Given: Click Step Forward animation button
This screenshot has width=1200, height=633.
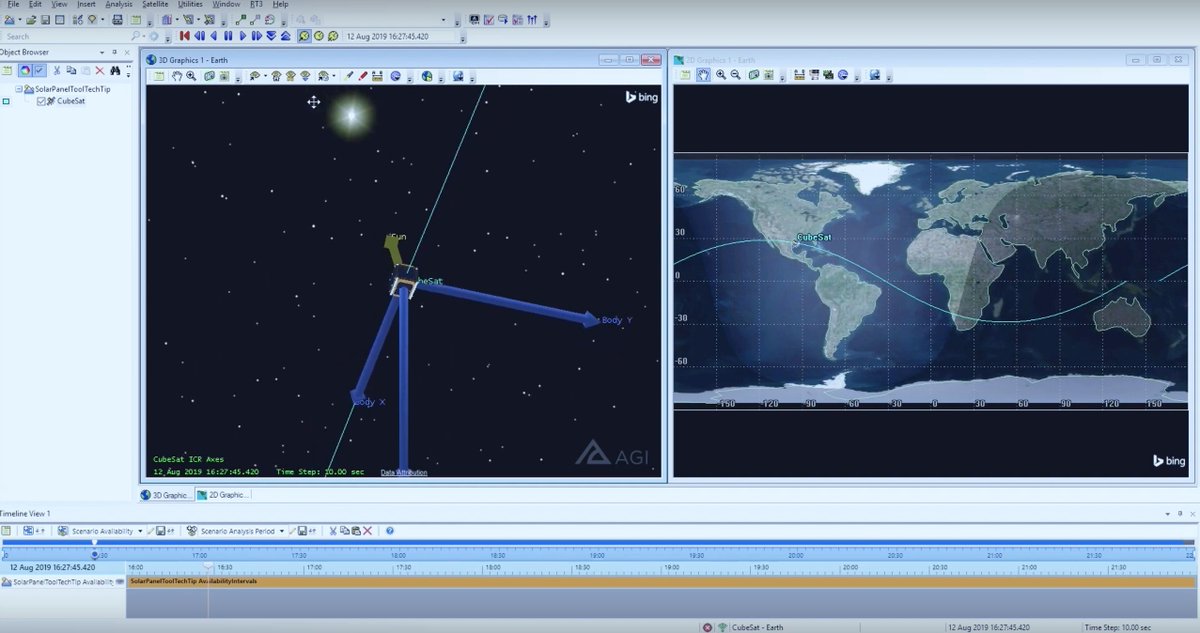Looking at the screenshot, I should [257, 36].
